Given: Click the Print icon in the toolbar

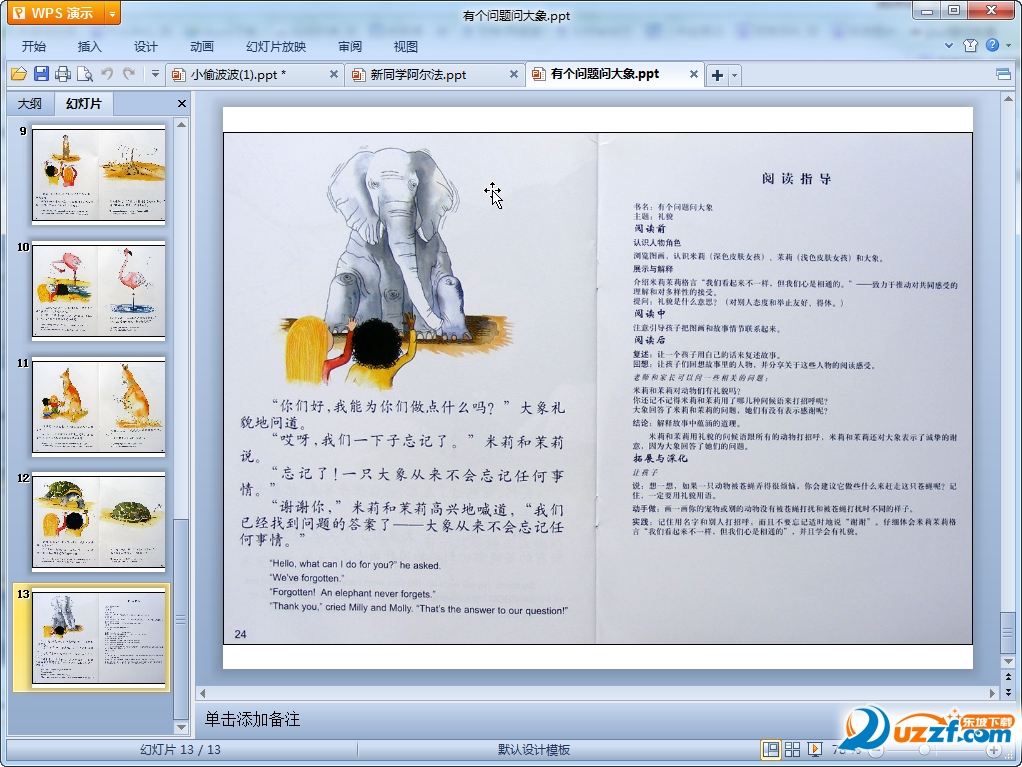Looking at the screenshot, I should (63, 74).
